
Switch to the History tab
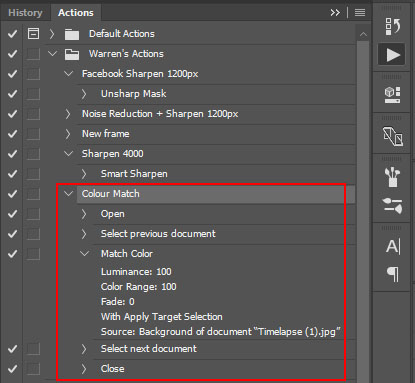pos(25,13)
